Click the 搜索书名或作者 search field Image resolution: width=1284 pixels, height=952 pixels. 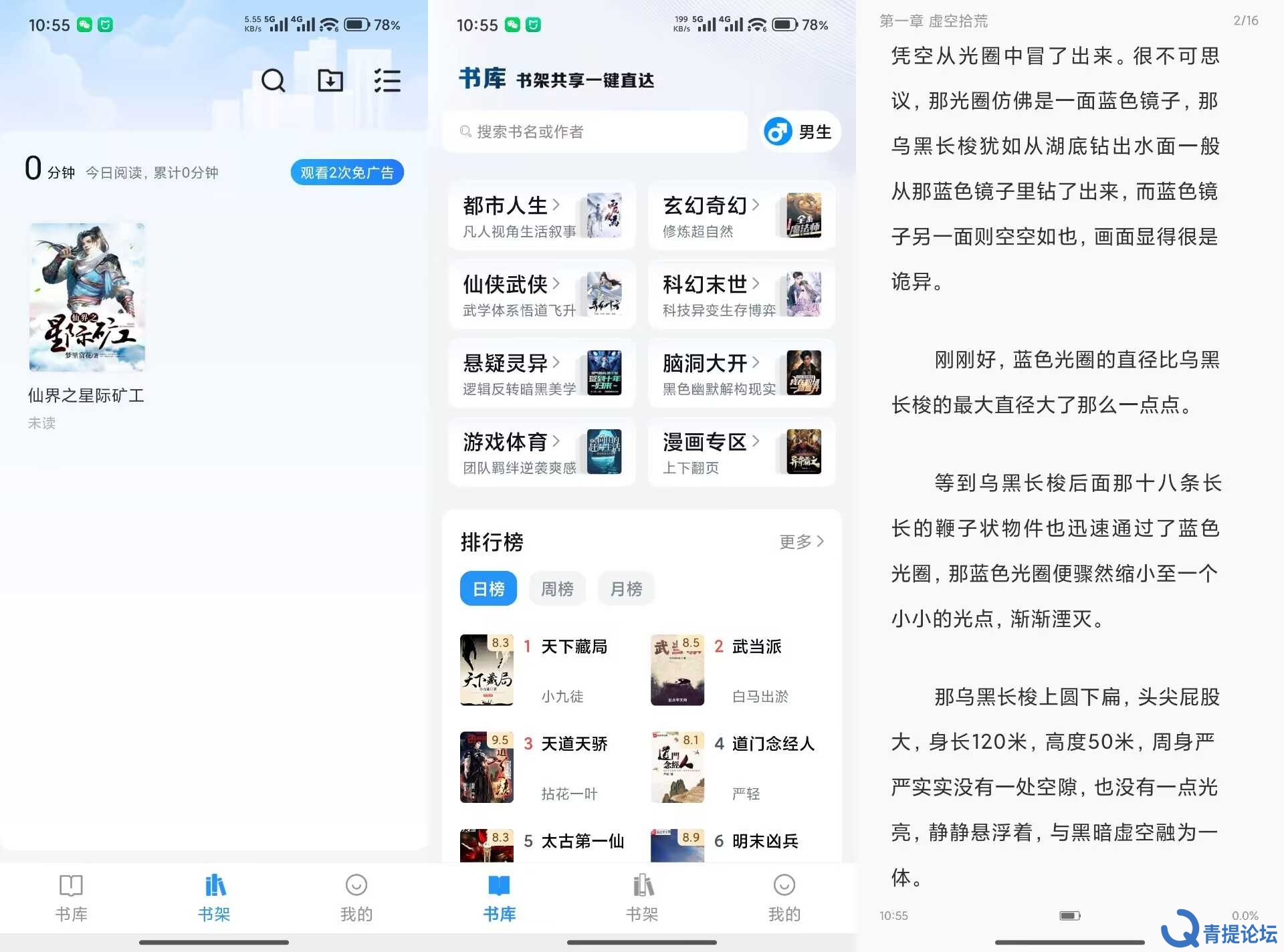[595, 132]
